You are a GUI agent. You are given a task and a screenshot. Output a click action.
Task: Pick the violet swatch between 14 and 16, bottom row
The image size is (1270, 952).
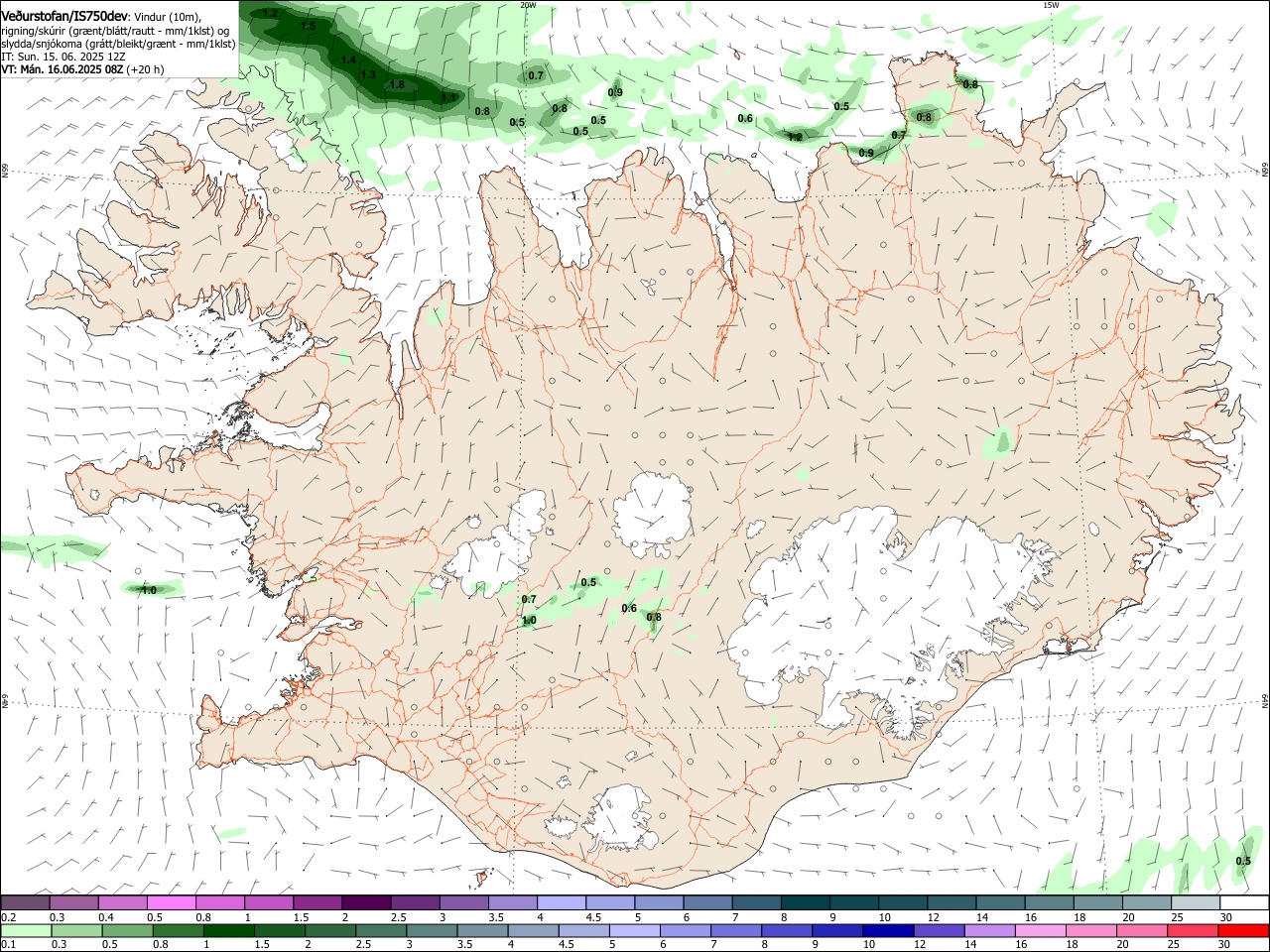coord(988,930)
